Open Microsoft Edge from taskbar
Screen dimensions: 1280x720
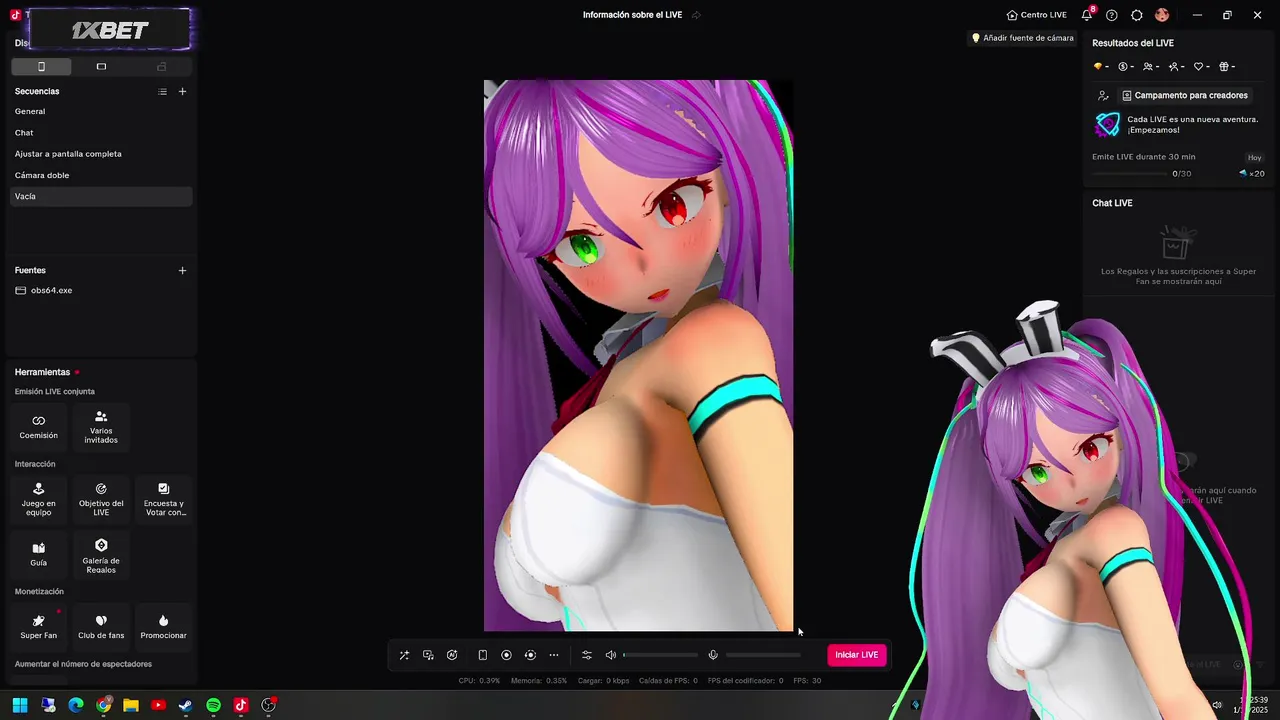76,705
